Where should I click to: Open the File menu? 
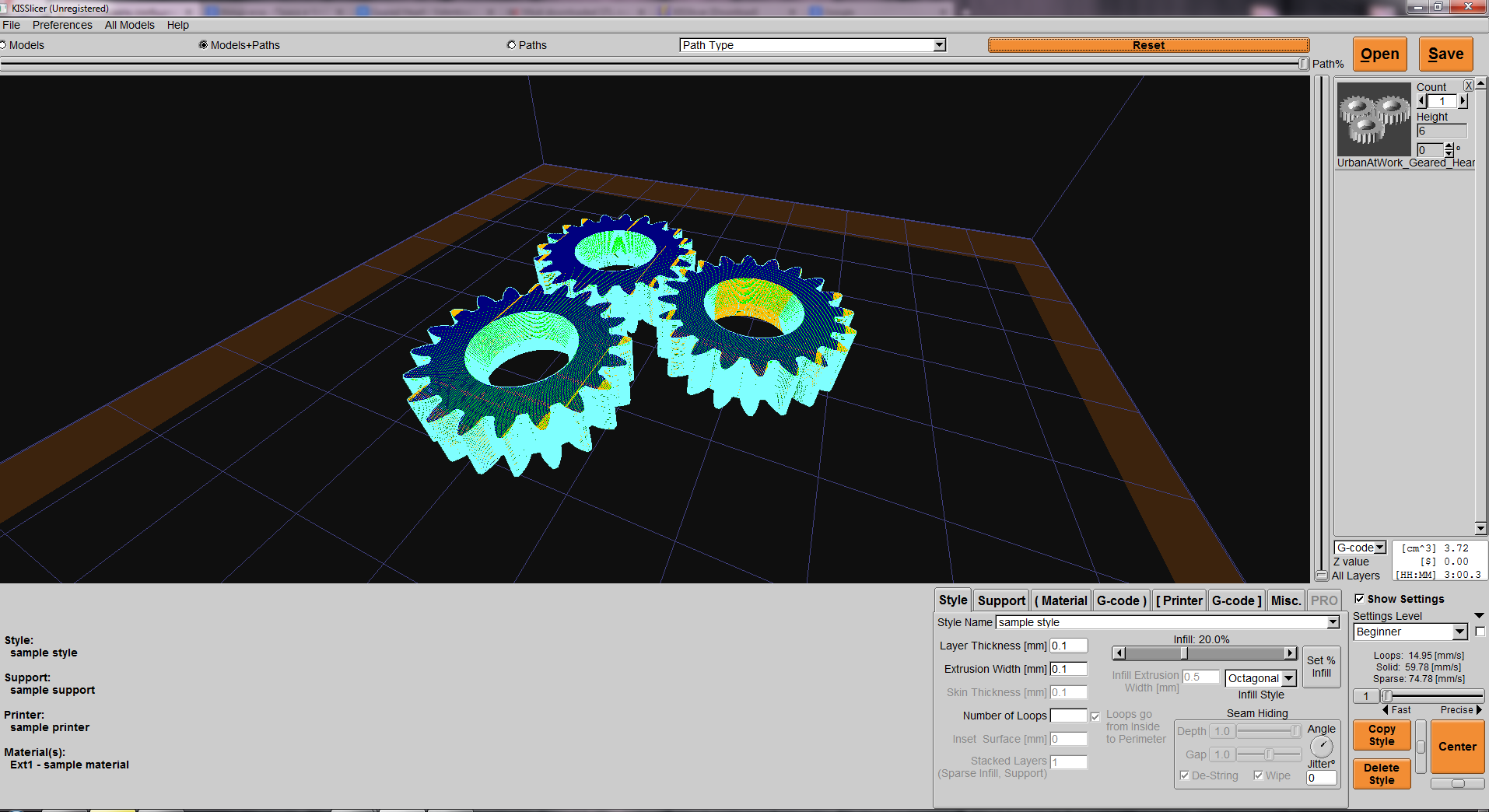[x=11, y=25]
